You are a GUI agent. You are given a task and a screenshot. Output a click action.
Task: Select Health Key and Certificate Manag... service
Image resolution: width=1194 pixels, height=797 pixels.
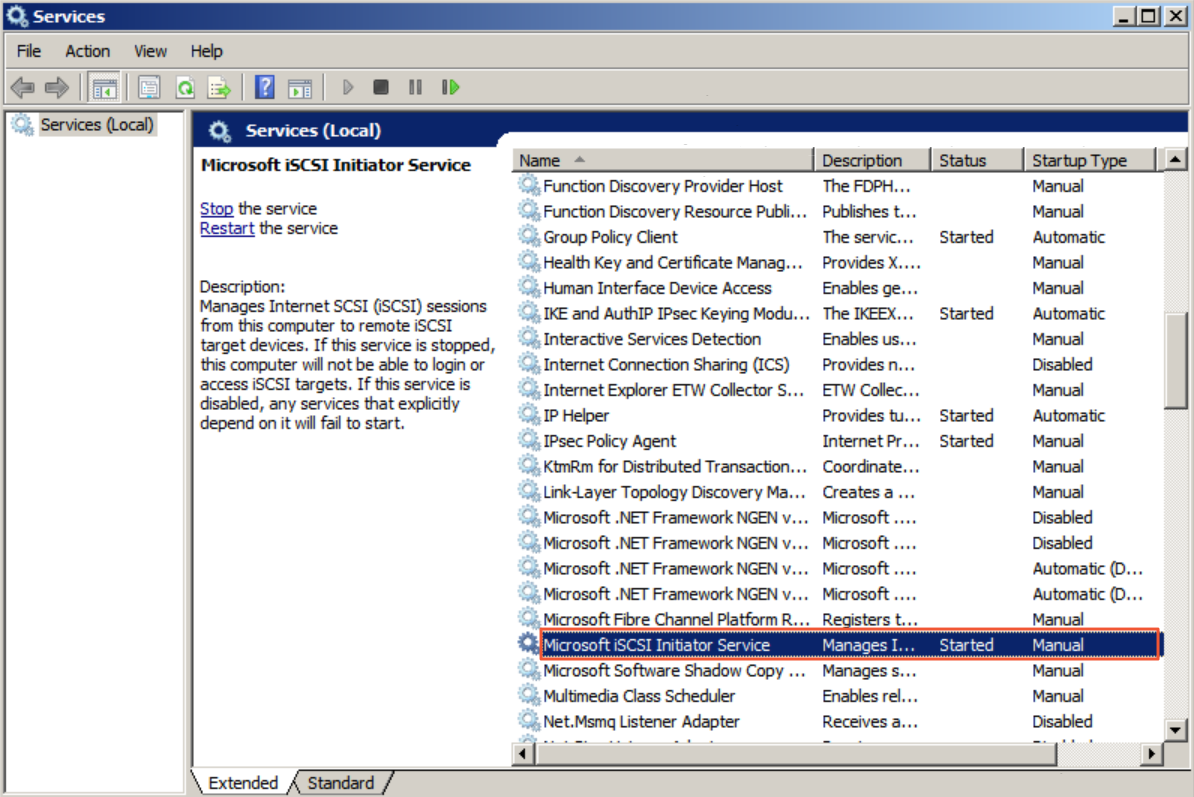(x=672, y=263)
